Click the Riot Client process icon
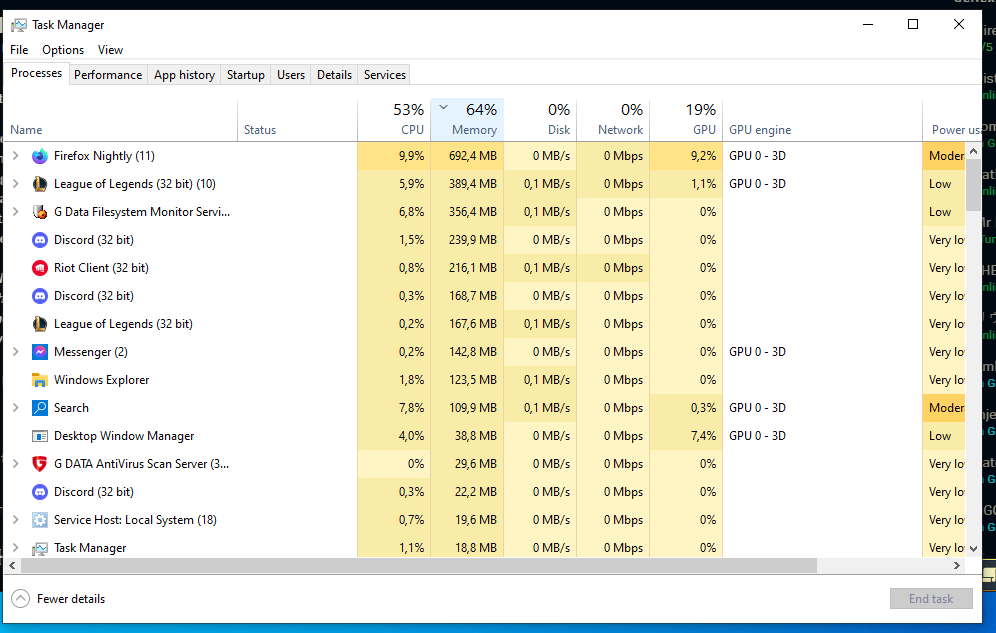This screenshot has width=996, height=633. pos(39,267)
